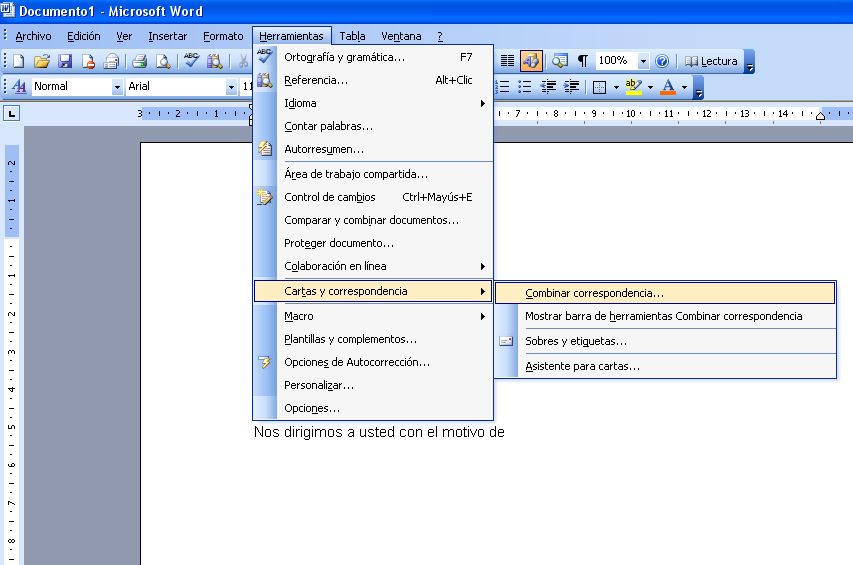The width and height of the screenshot is (853, 565).
Task: Open the Style dropdown showing Normal
Action: (117, 87)
